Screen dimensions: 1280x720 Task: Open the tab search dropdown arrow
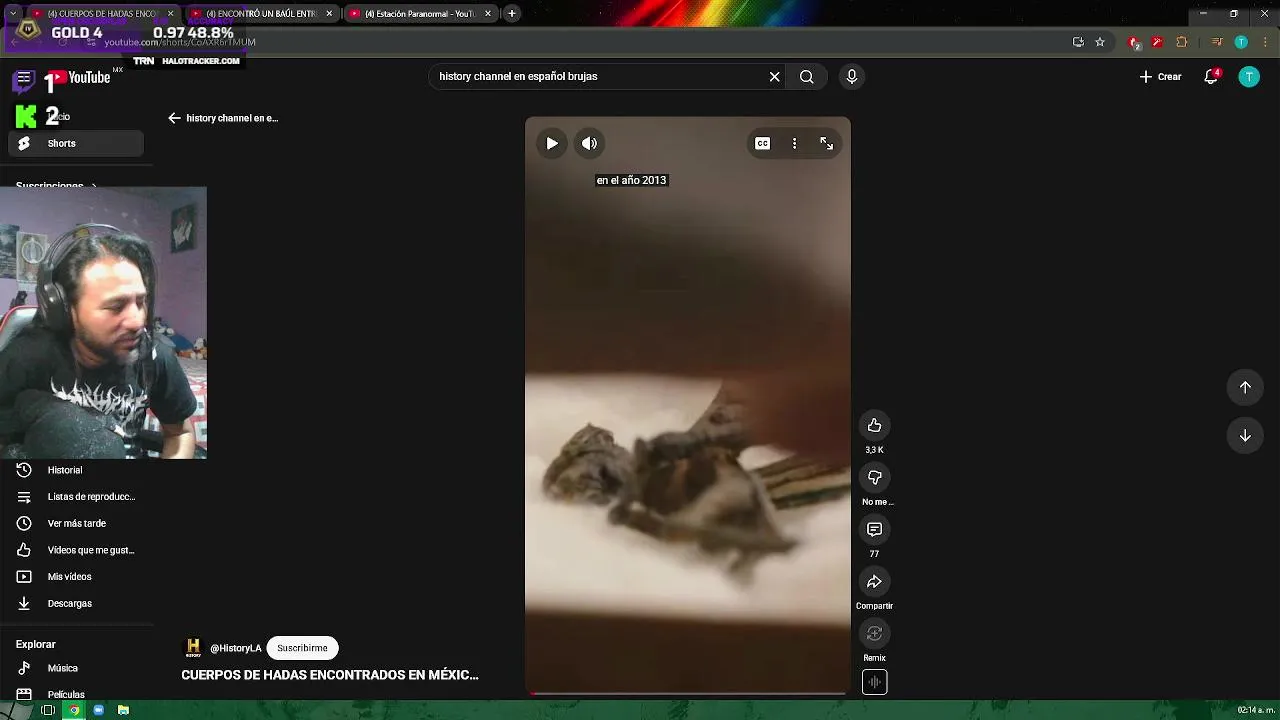13,14
